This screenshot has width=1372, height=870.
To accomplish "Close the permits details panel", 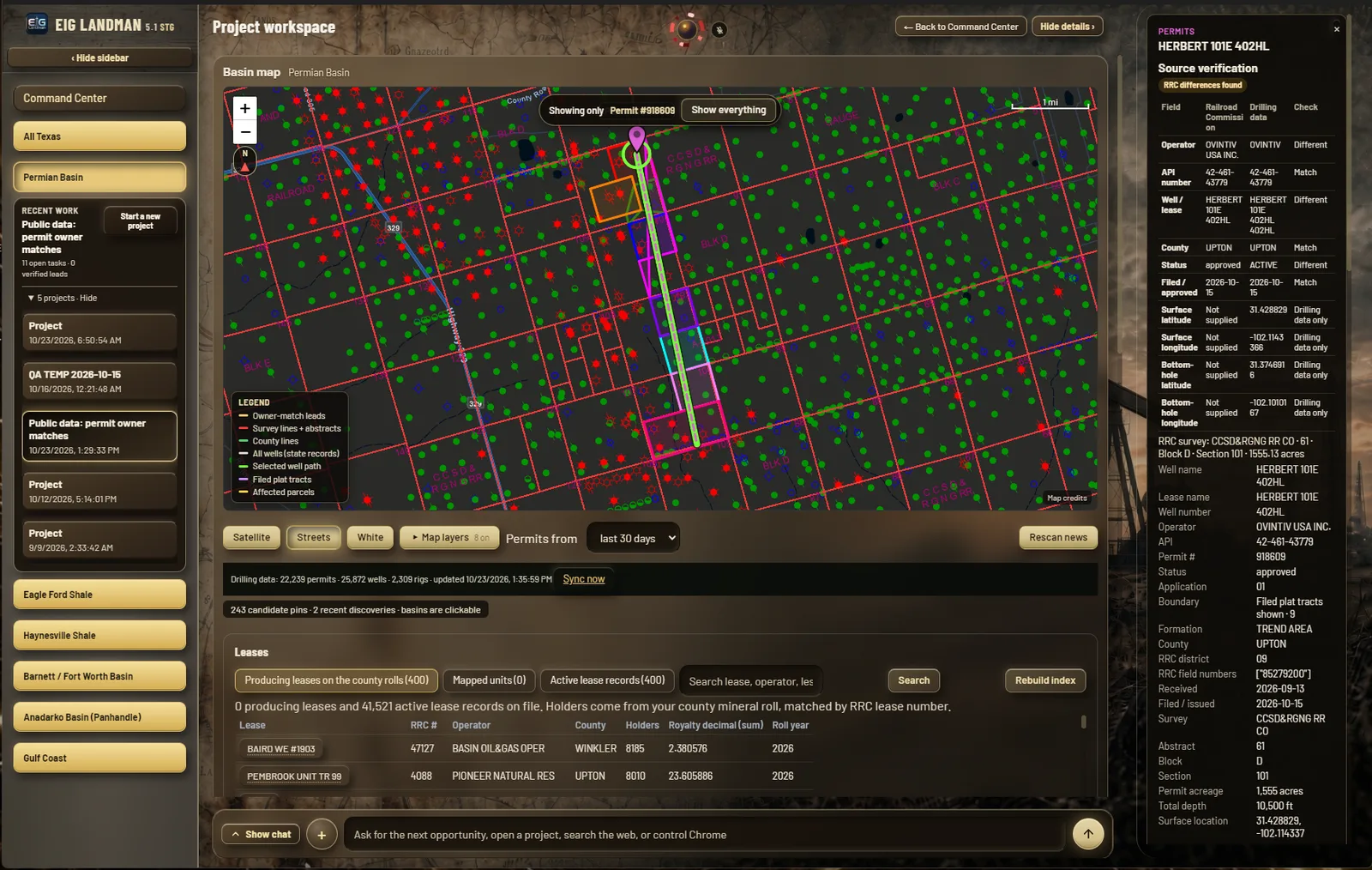I will (x=1336, y=29).
